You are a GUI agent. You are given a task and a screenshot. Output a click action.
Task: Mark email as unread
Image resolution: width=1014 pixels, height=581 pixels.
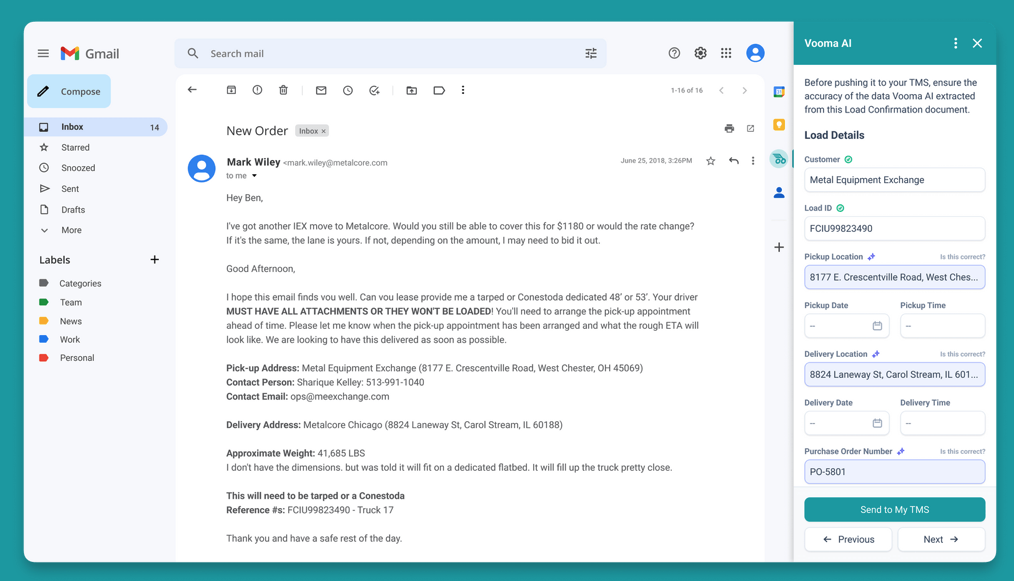[x=321, y=91]
